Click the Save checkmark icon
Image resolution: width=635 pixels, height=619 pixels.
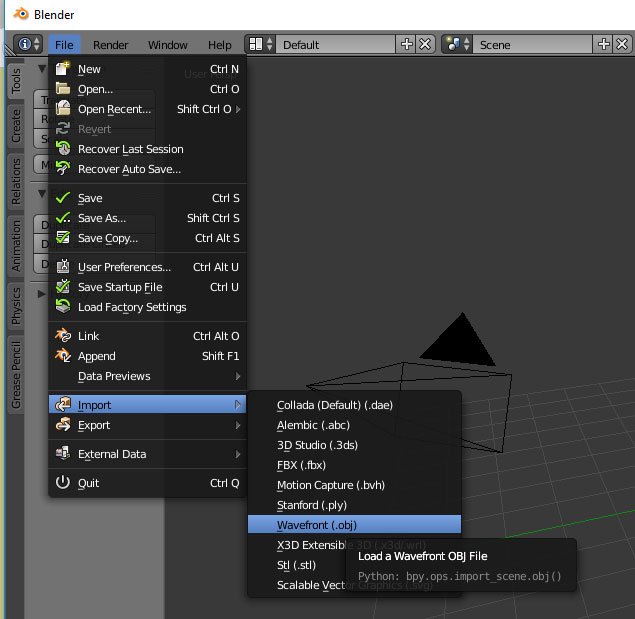[x=63, y=198]
